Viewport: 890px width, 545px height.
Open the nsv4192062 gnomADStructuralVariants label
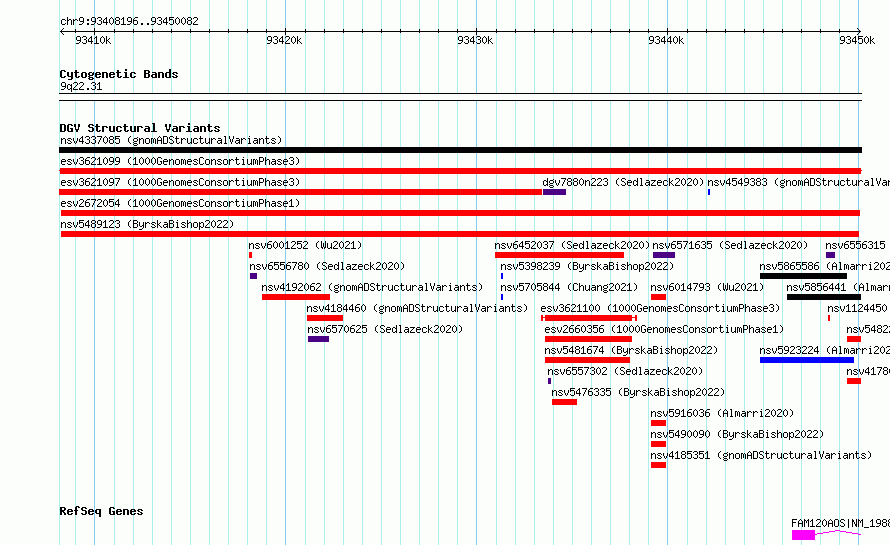[372, 287]
